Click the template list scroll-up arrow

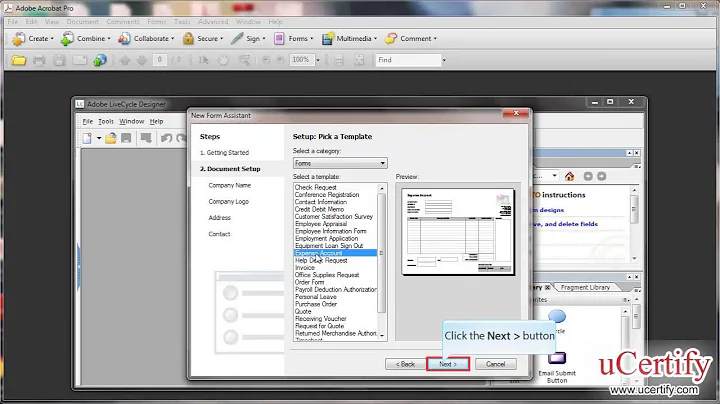click(382, 188)
